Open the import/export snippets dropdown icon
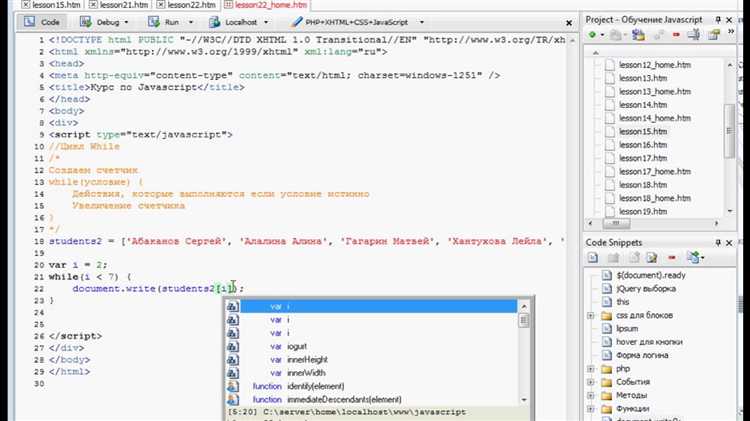This screenshot has width=750, height=421. [695, 258]
